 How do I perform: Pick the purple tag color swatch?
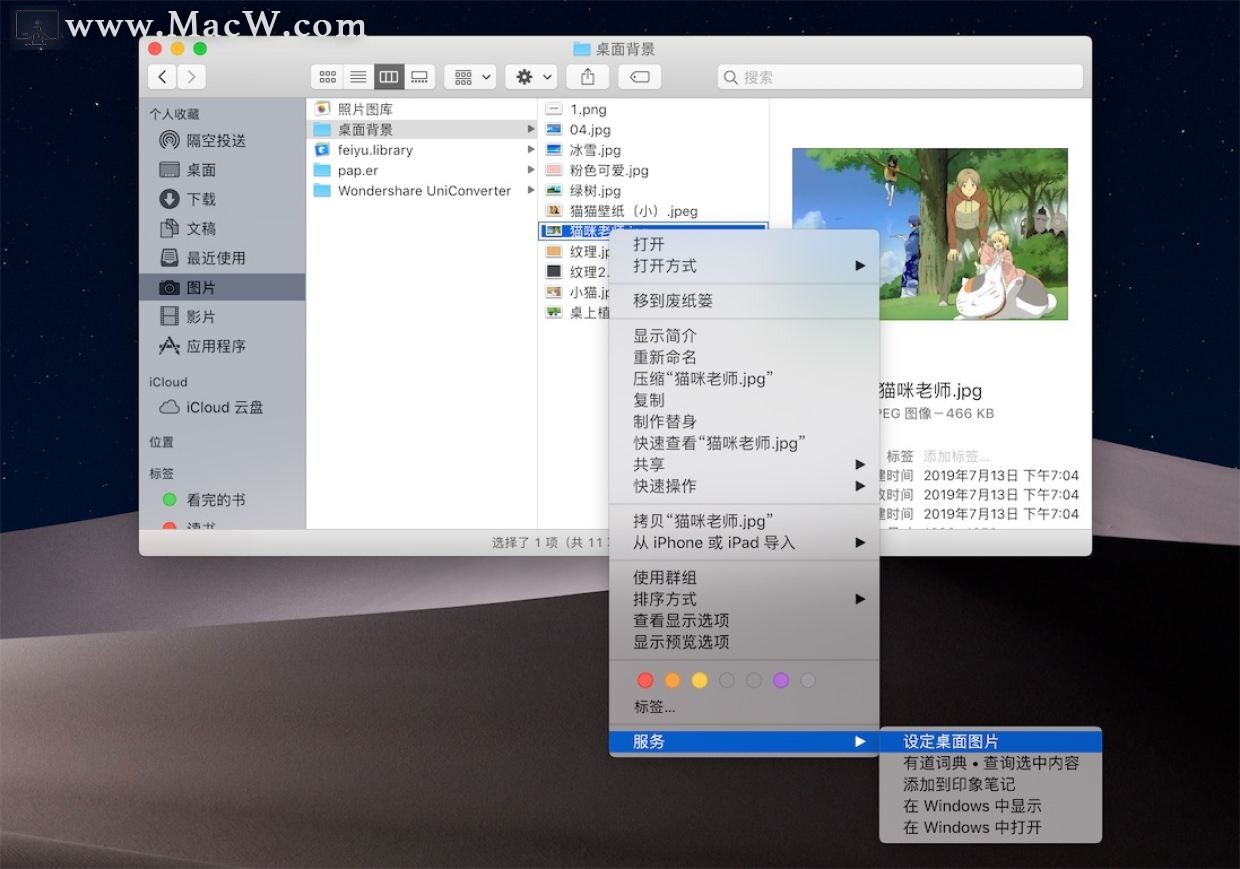tap(780, 680)
